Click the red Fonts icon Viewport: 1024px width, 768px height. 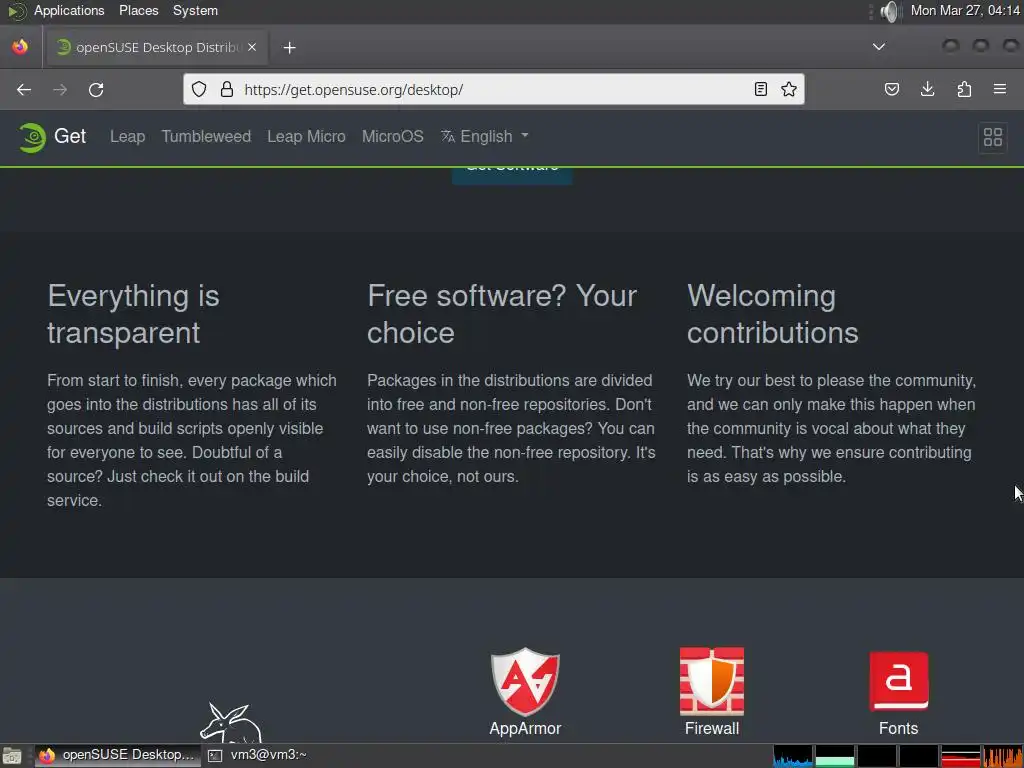[899, 681]
